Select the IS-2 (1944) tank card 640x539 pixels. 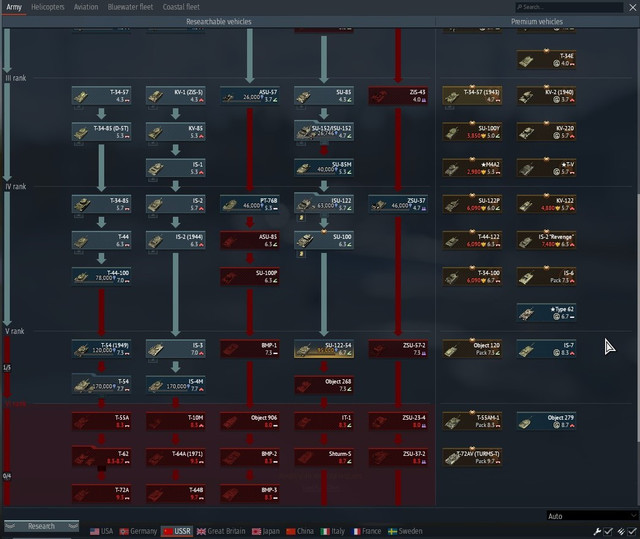[176, 240]
